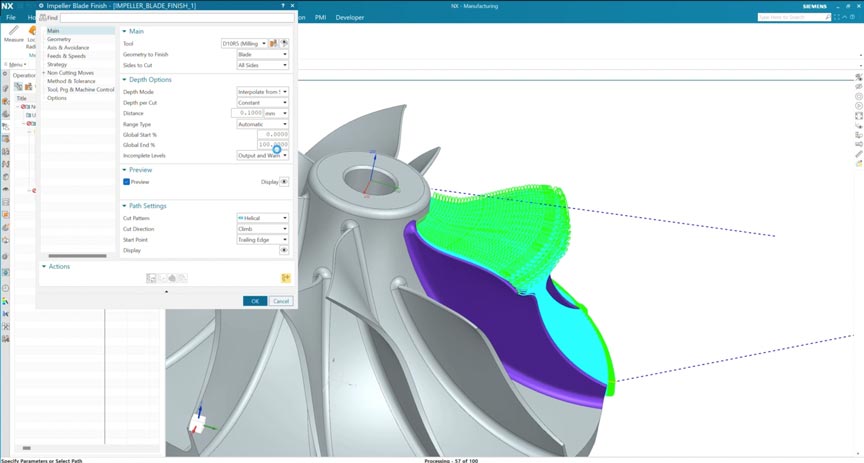This screenshot has height=463, width=864.
Task: Click the gear icon atop left resource bar
Action: 6,74
